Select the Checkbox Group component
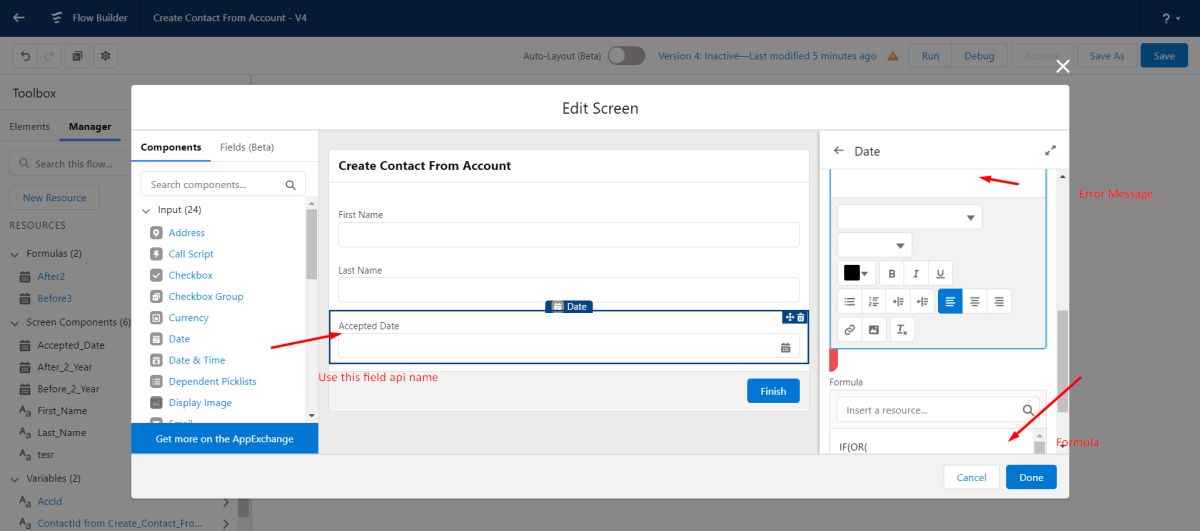Screen dimensions: 1200x531 [x=206, y=297]
